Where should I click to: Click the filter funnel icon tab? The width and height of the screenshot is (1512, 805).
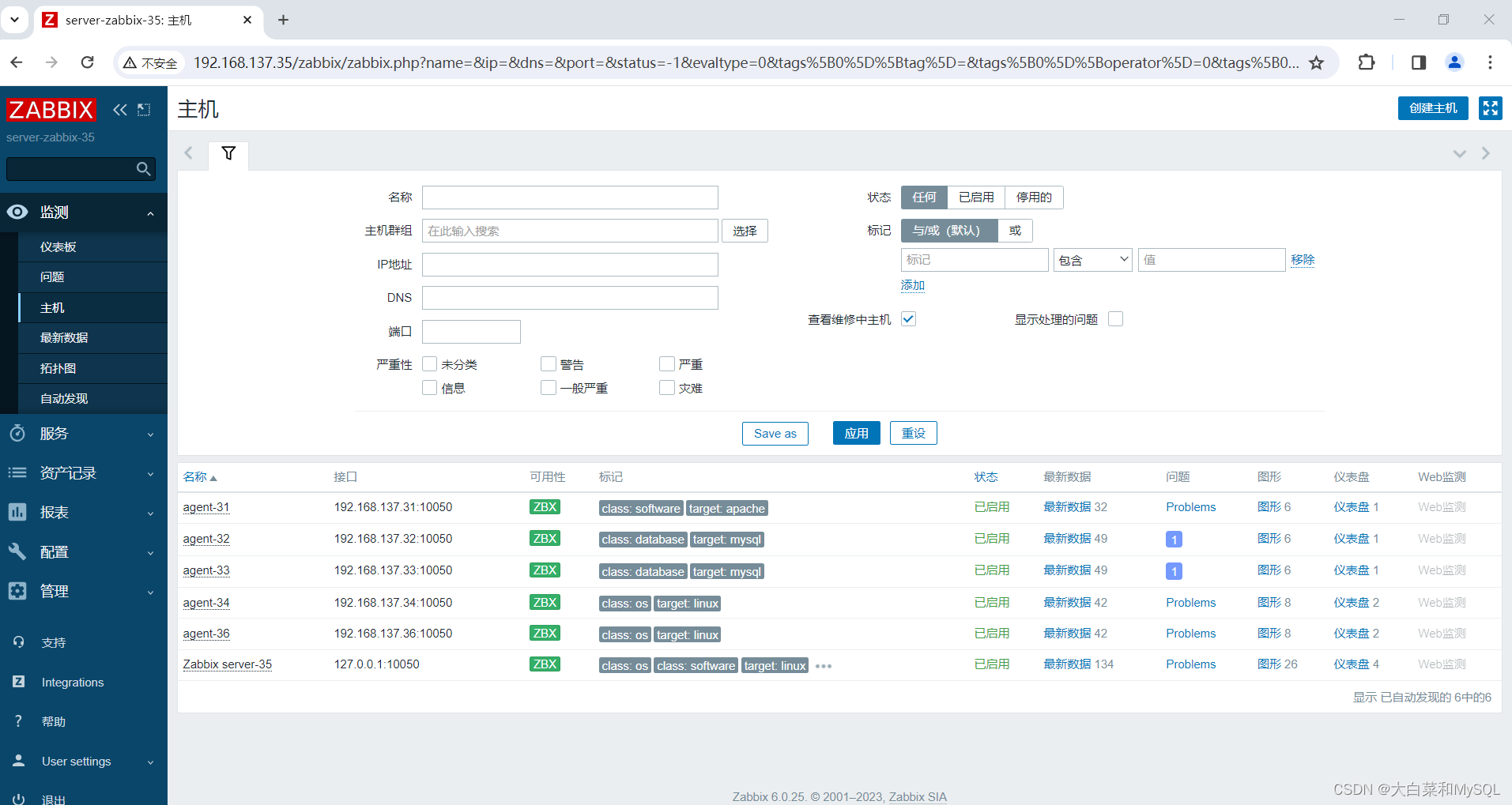228,153
